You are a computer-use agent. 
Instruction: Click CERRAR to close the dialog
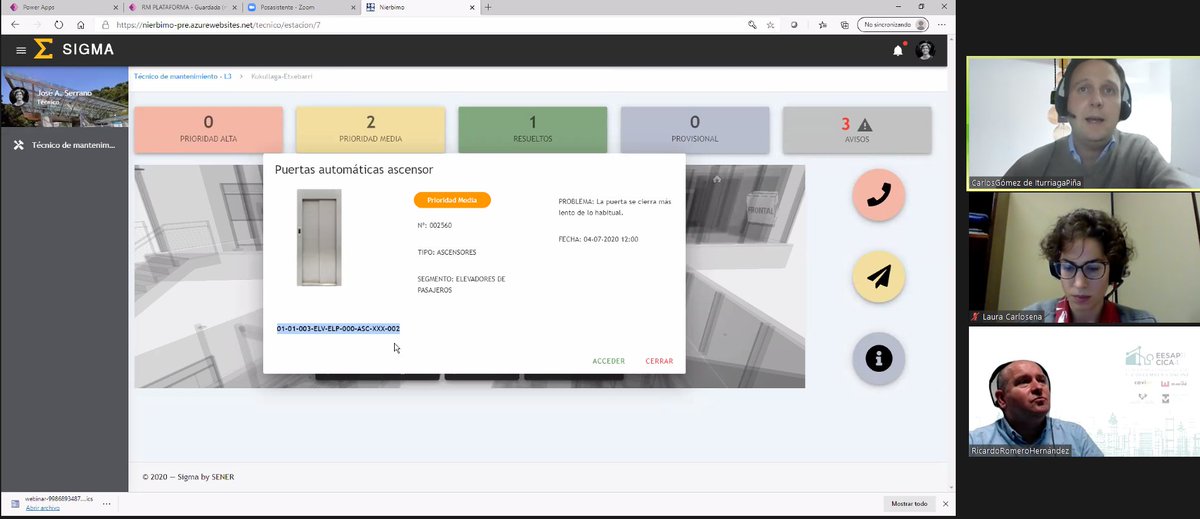659,361
